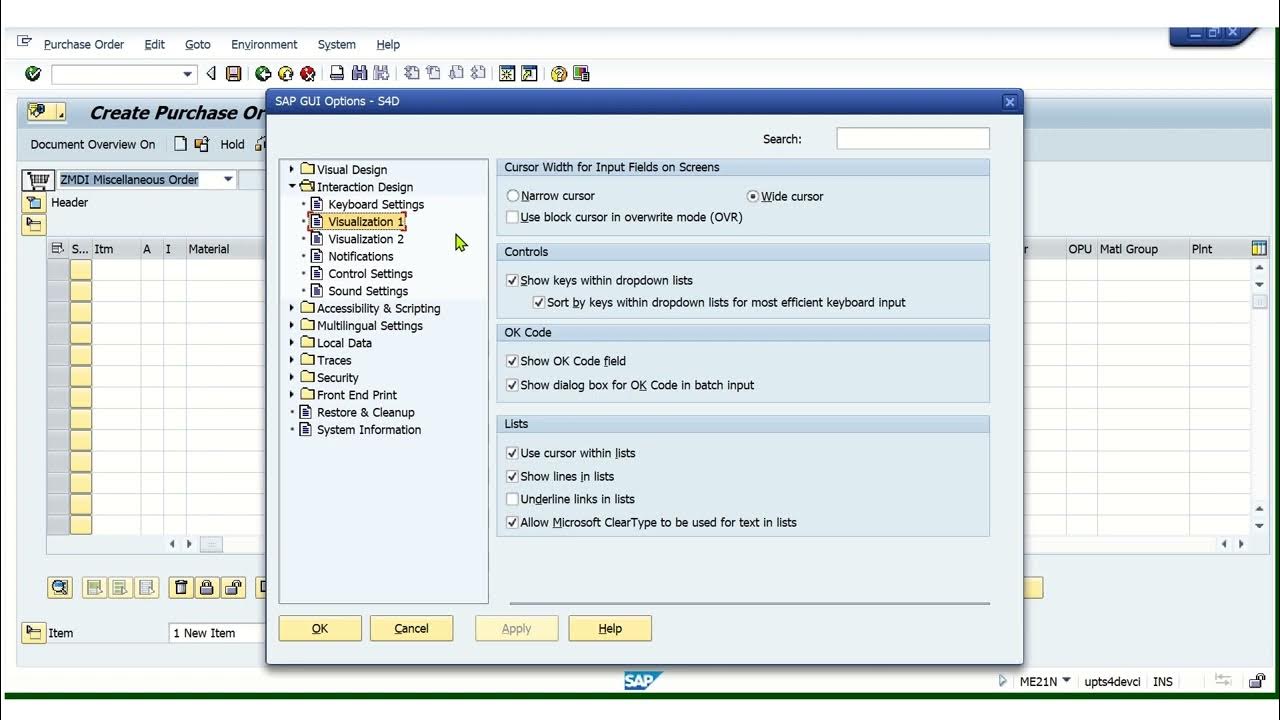Click the Help button in the dialog
This screenshot has height=720, width=1280.
tap(610, 628)
